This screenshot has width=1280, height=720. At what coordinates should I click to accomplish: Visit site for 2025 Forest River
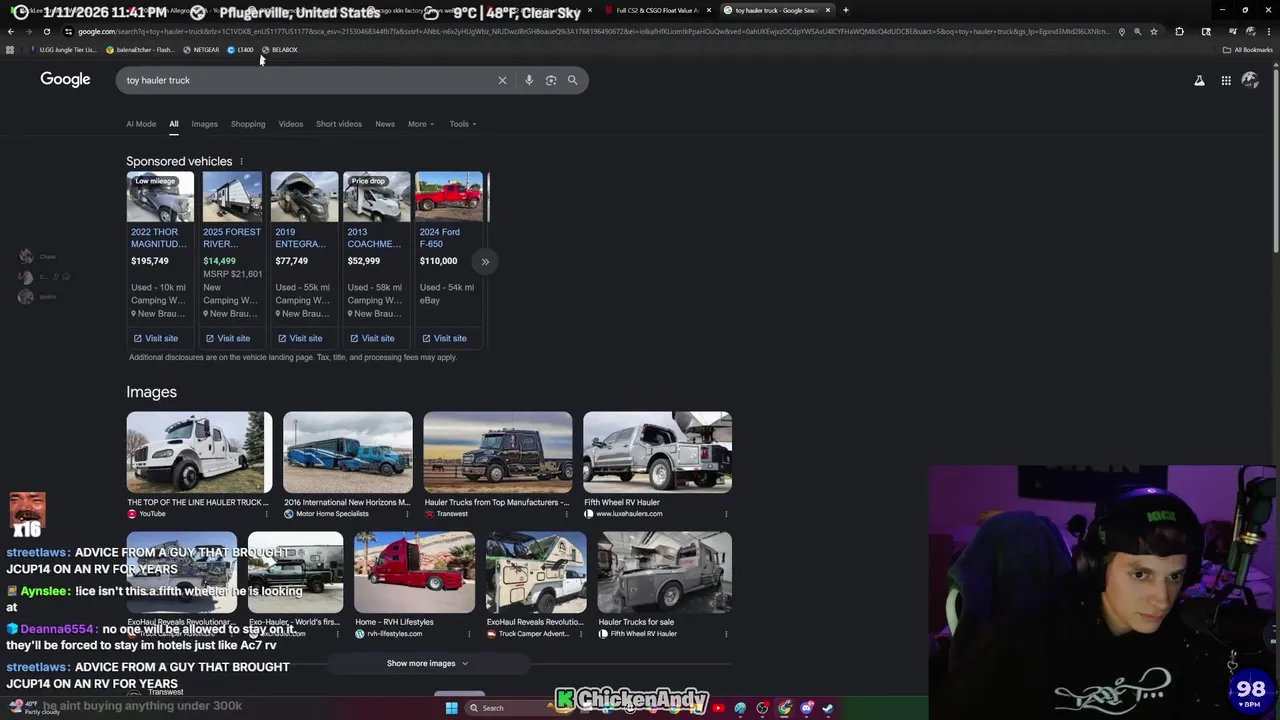pyautogui.click(x=228, y=338)
